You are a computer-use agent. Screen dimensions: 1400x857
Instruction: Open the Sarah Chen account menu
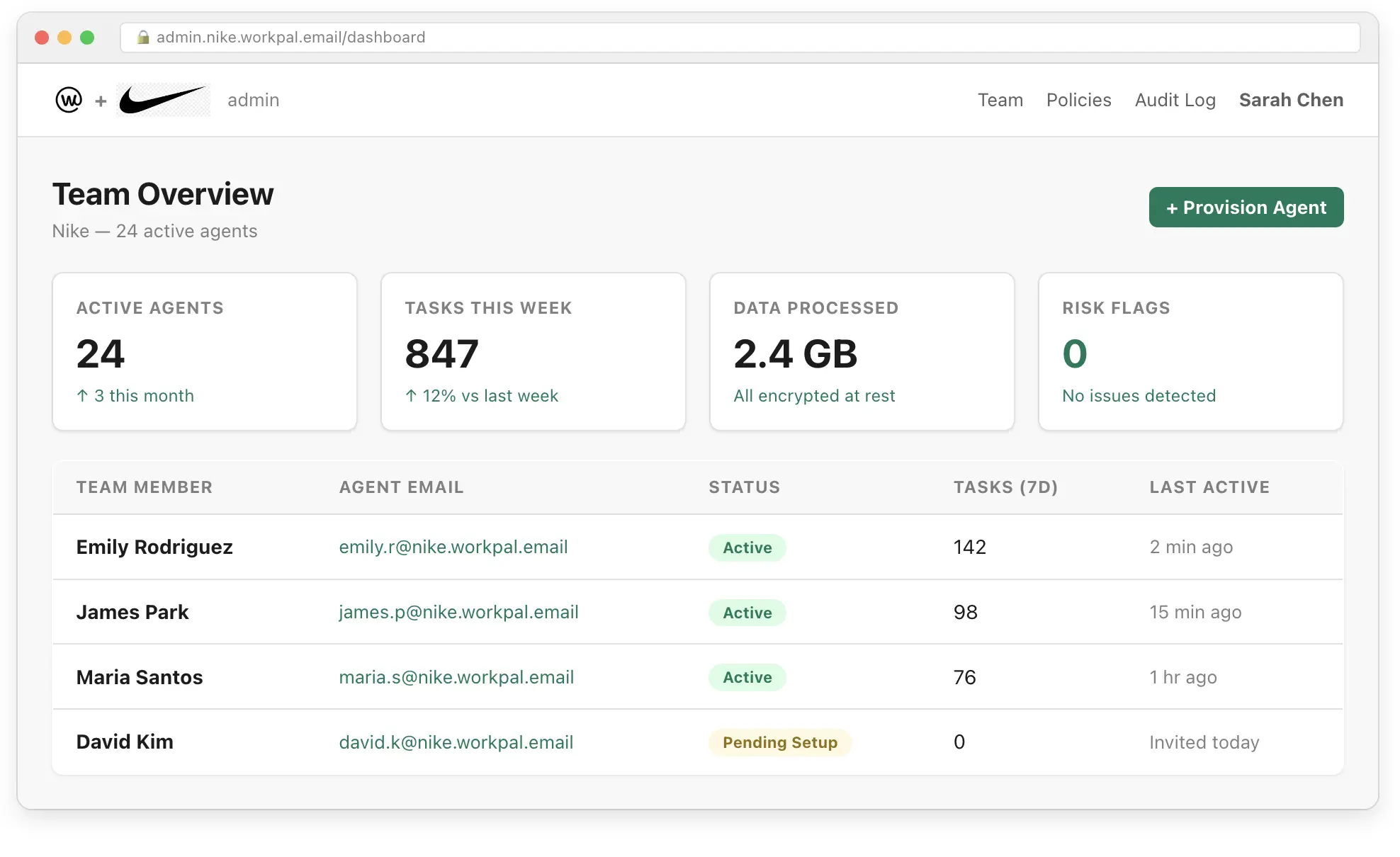tap(1291, 100)
